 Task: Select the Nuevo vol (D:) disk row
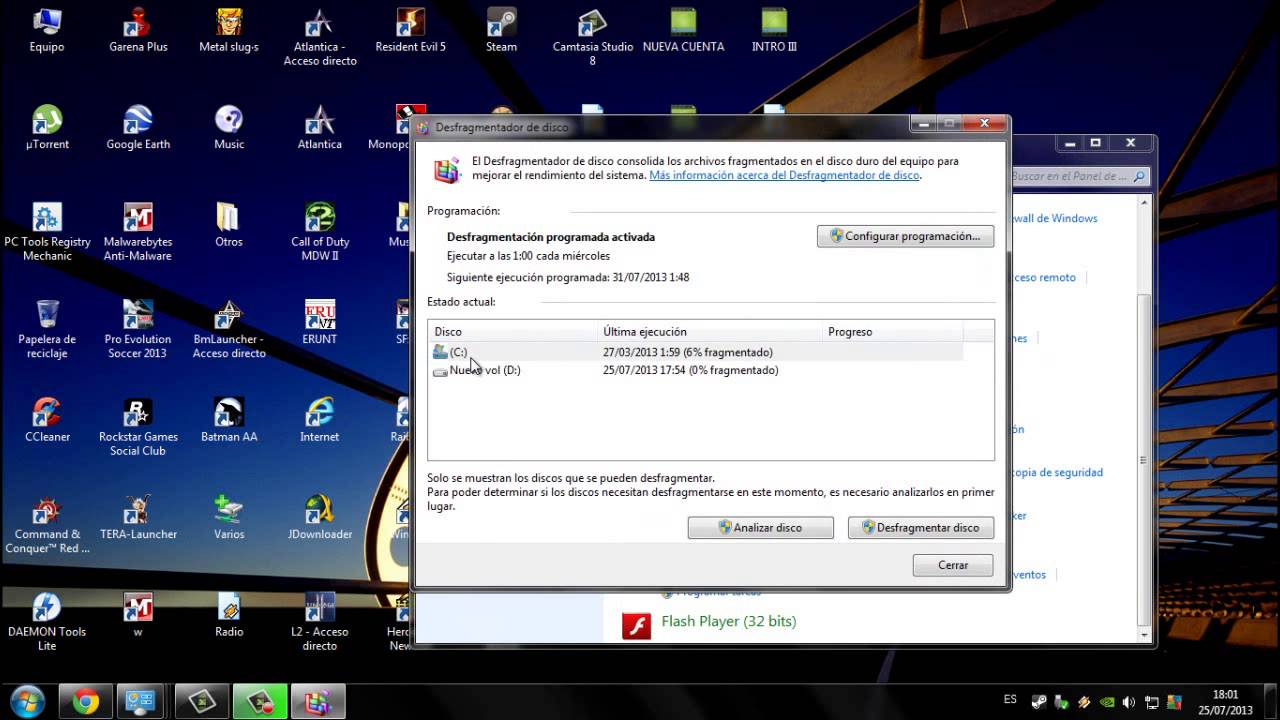pyautogui.click(x=696, y=370)
